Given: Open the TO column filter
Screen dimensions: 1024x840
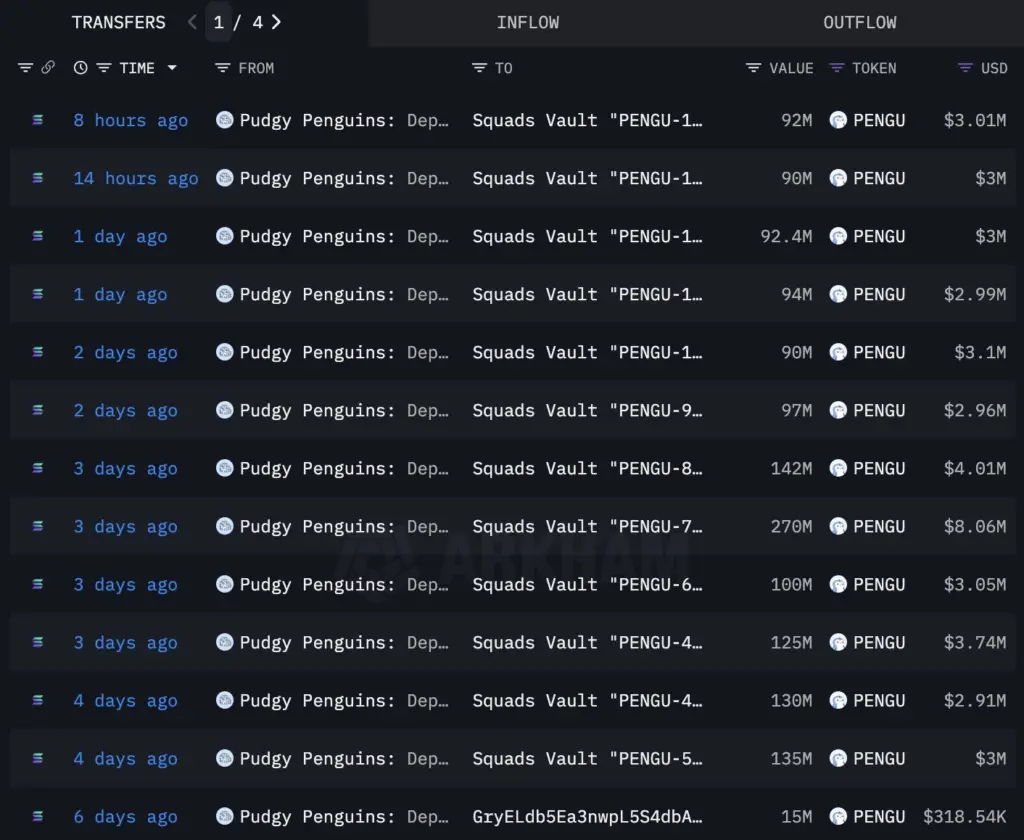Looking at the screenshot, I should (477, 68).
